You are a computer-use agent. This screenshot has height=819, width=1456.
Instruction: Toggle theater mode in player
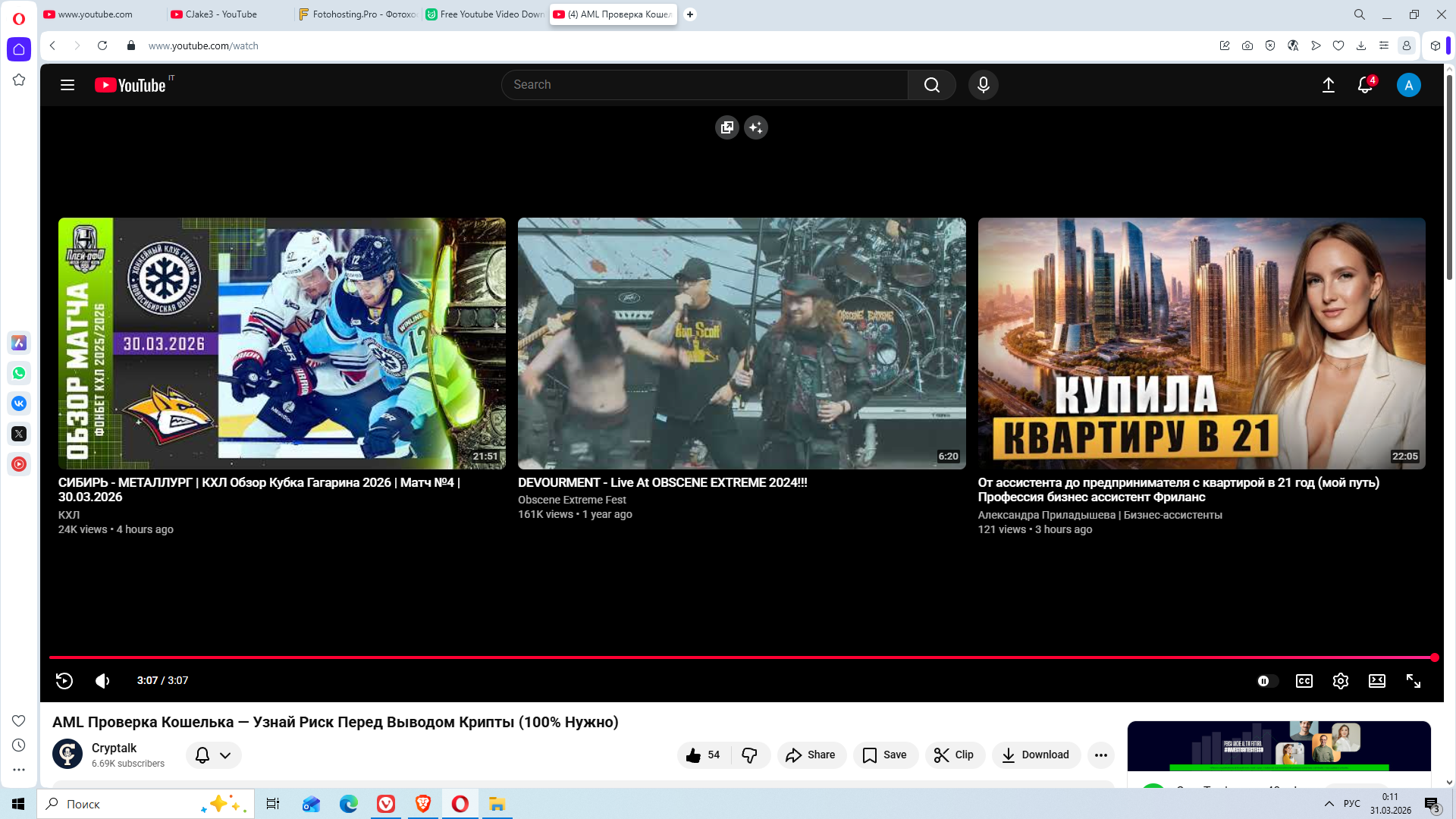point(1376,681)
